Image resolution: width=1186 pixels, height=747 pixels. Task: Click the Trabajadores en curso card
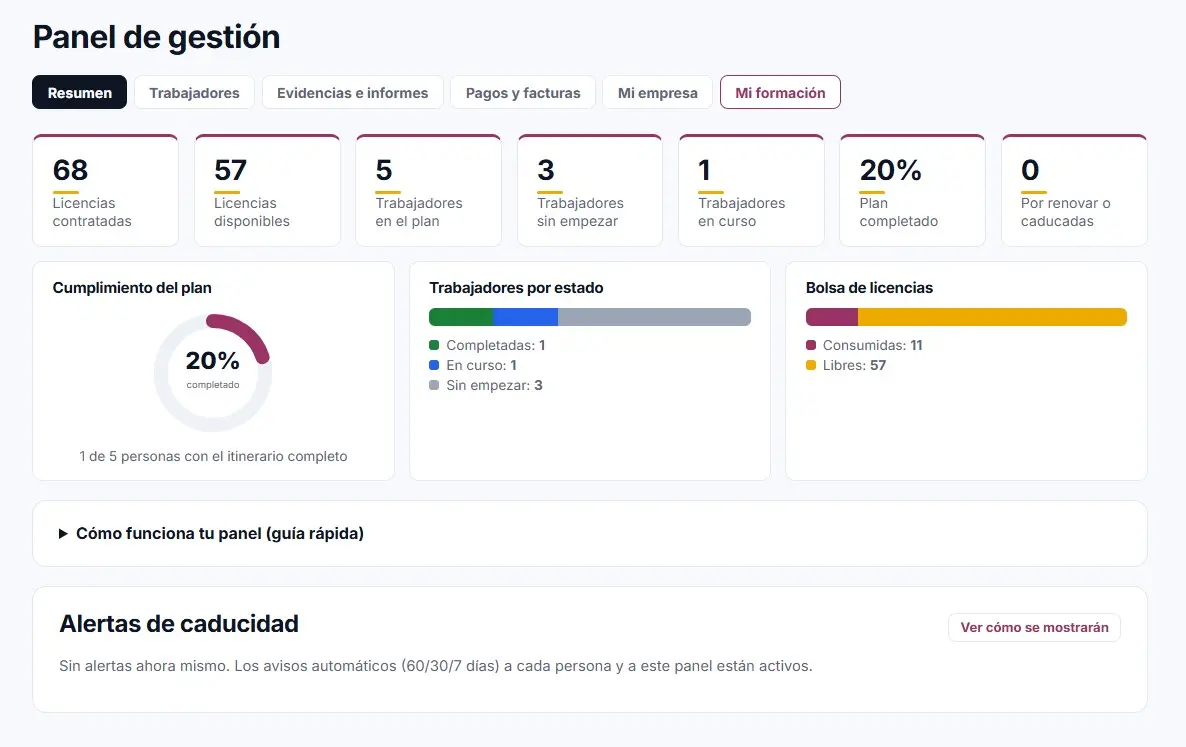coord(751,191)
